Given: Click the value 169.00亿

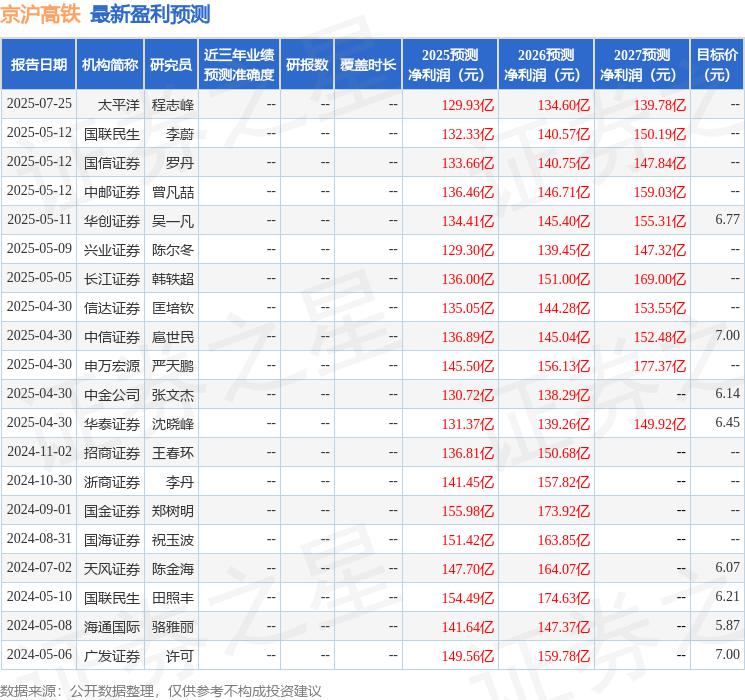Looking at the screenshot, I should coord(659,279).
